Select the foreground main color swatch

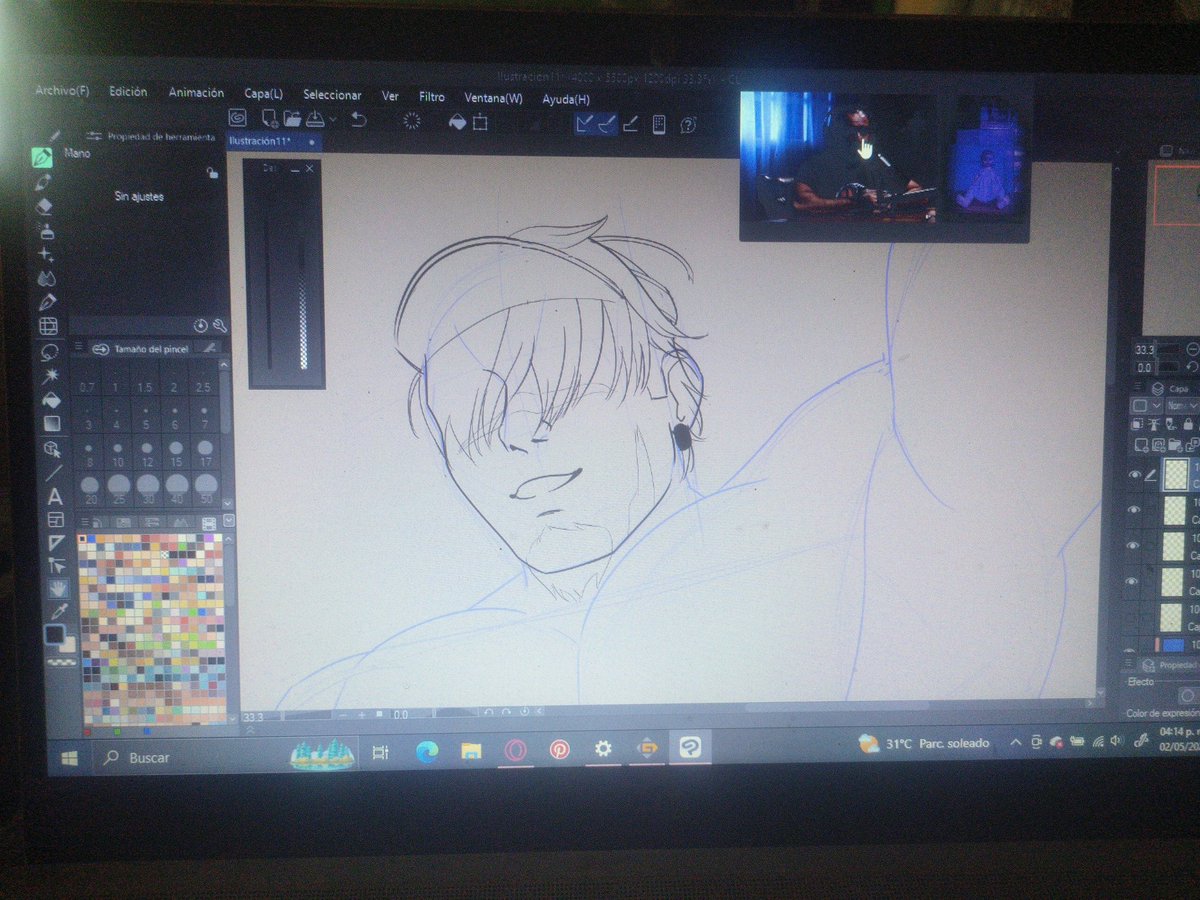pos(54,634)
